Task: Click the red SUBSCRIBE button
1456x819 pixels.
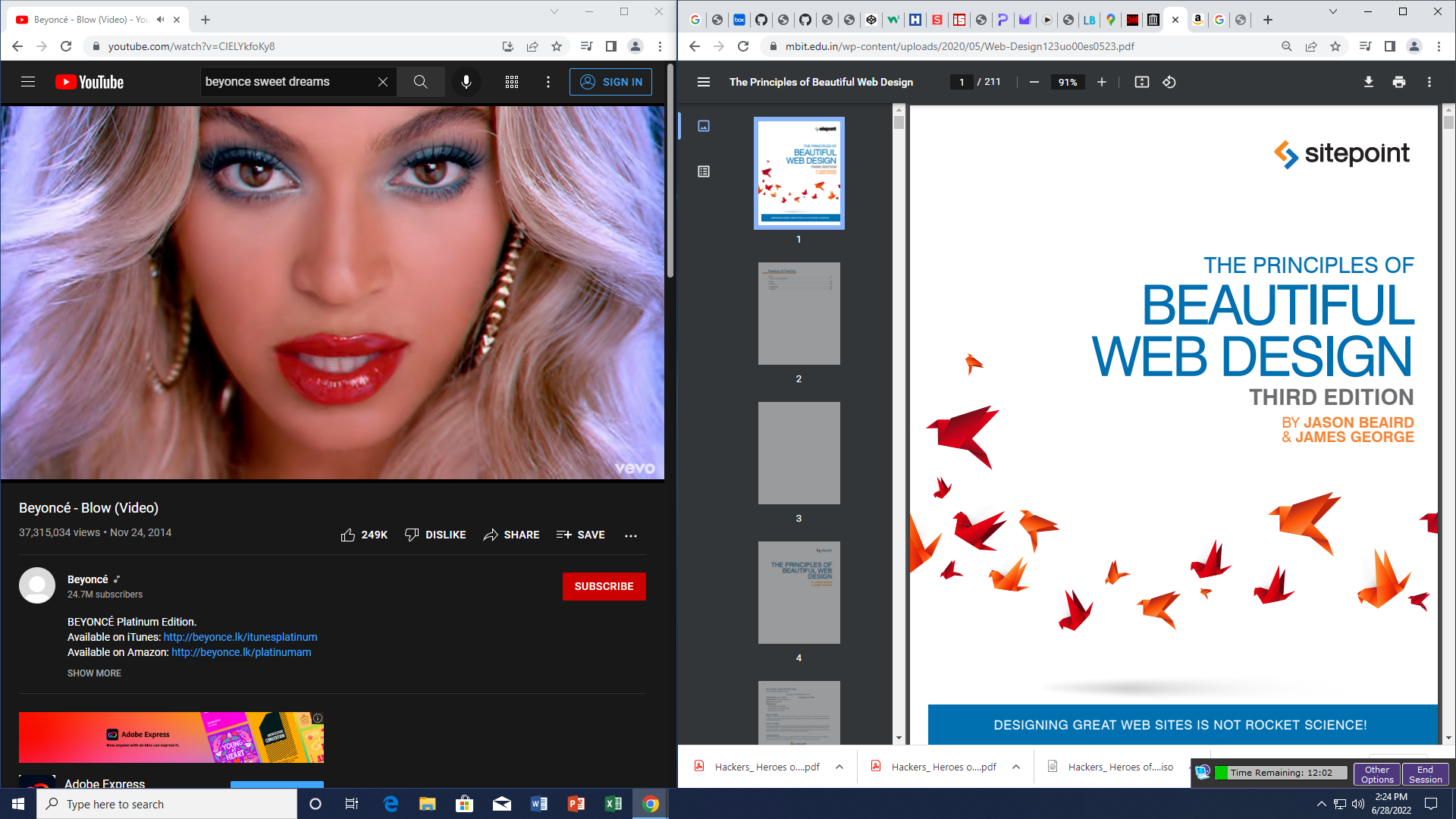Action: point(604,586)
